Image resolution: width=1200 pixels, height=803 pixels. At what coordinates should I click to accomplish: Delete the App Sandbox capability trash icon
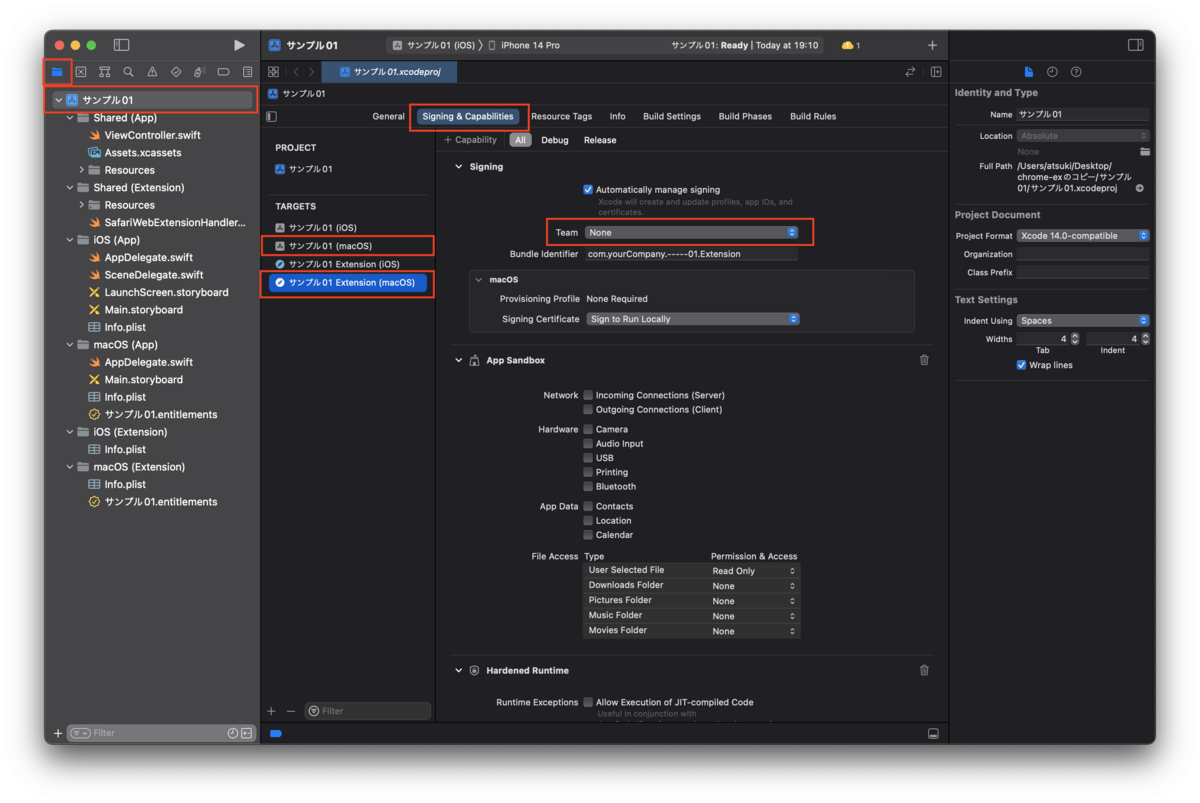click(x=924, y=360)
